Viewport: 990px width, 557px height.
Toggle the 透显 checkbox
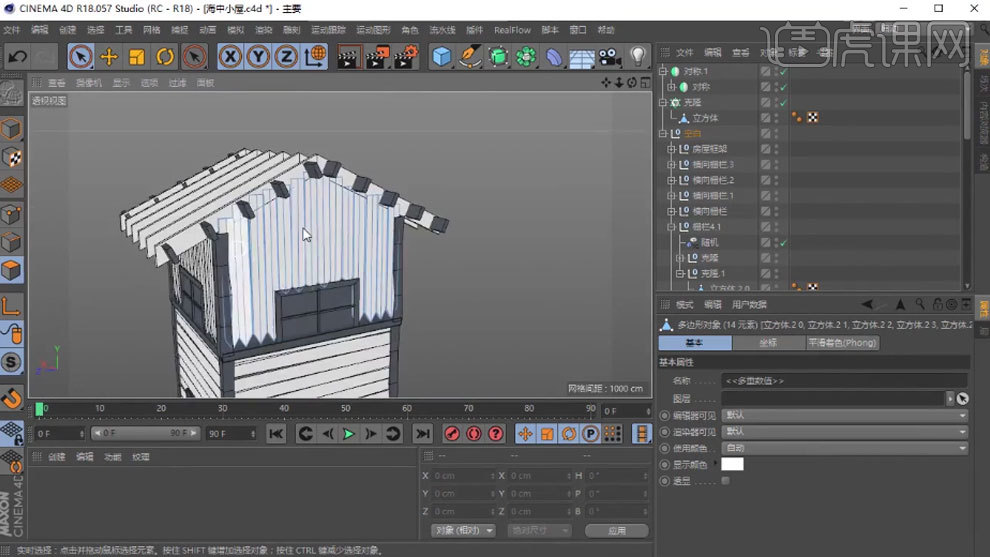pos(725,481)
